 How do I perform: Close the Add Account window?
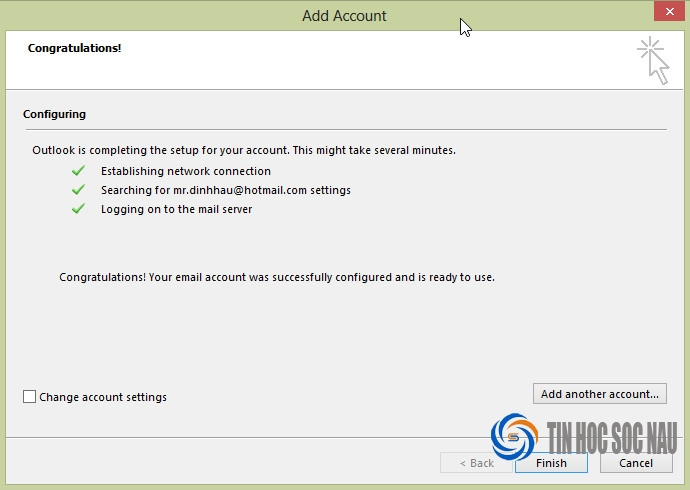pyautogui.click(x=669, y=11)
